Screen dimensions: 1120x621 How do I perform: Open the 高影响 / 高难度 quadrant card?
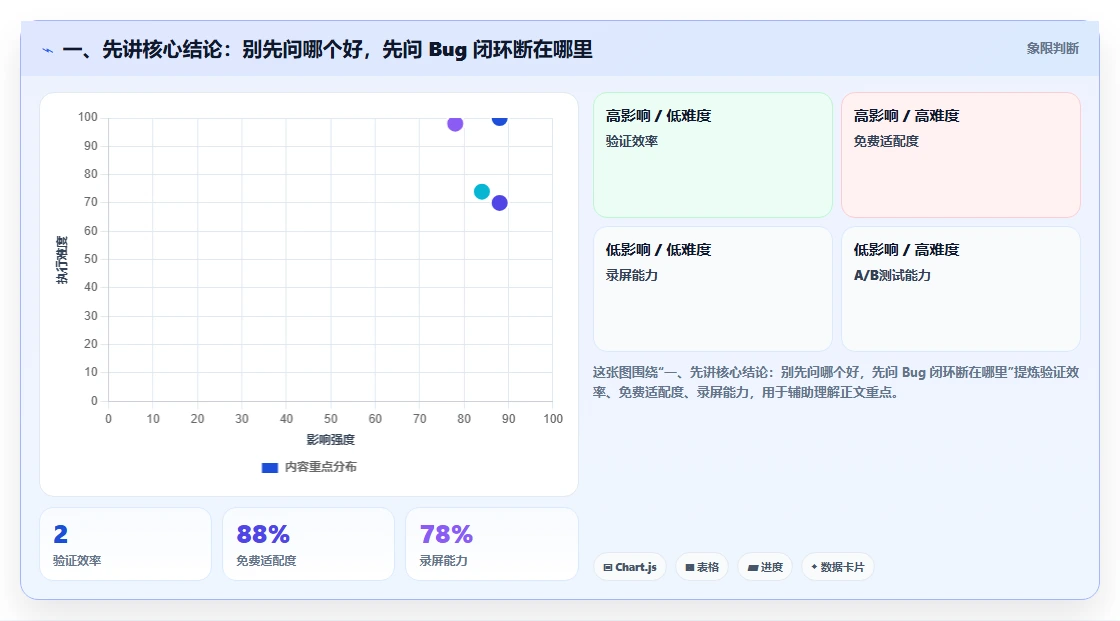point(961,154)
